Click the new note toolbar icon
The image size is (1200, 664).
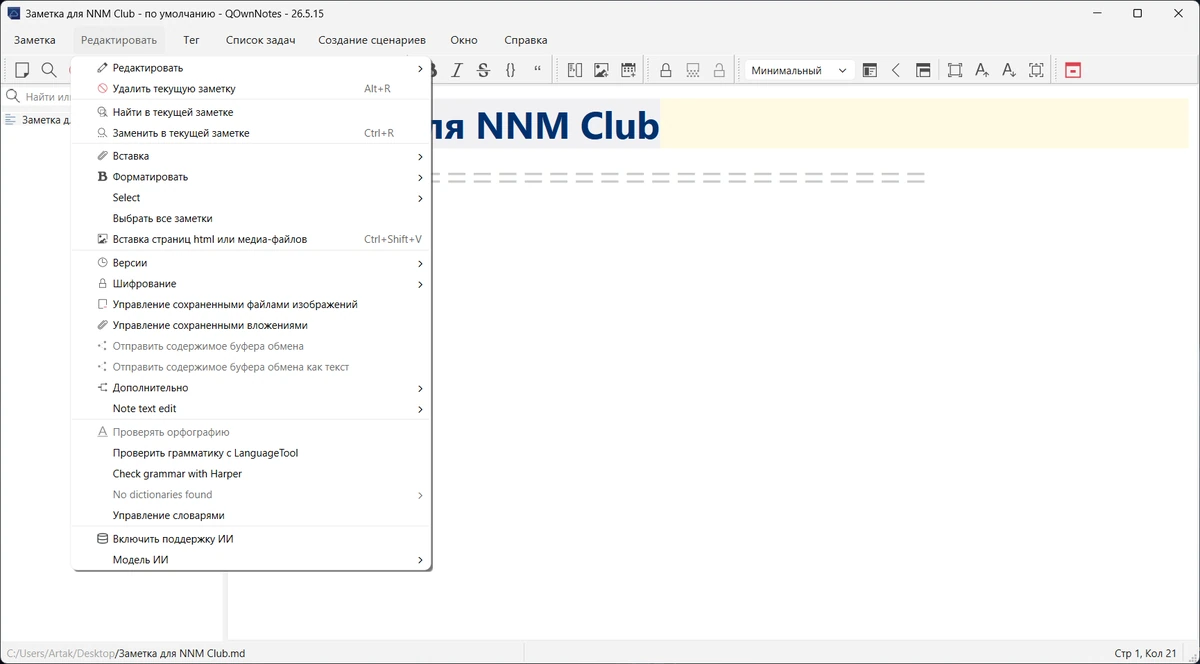pos(22,70)
